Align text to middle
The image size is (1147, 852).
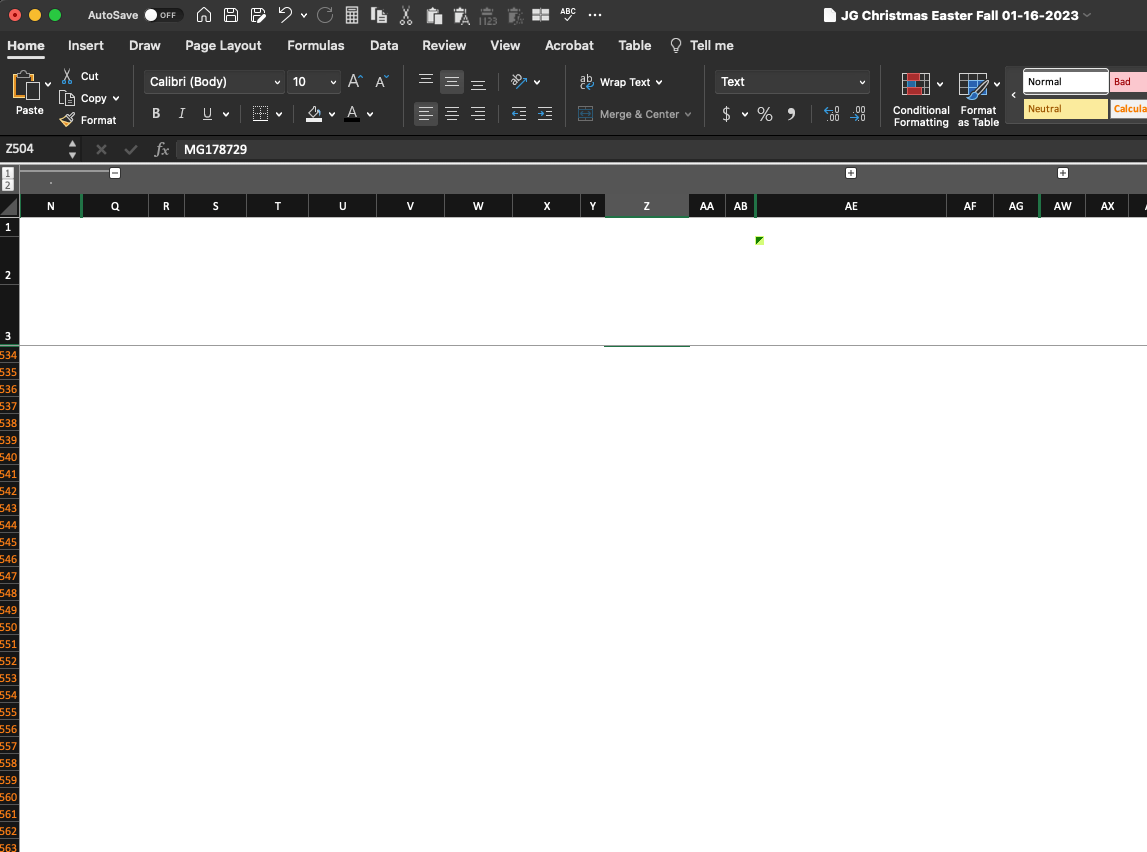pyautogui.click(x=452, y=81)
